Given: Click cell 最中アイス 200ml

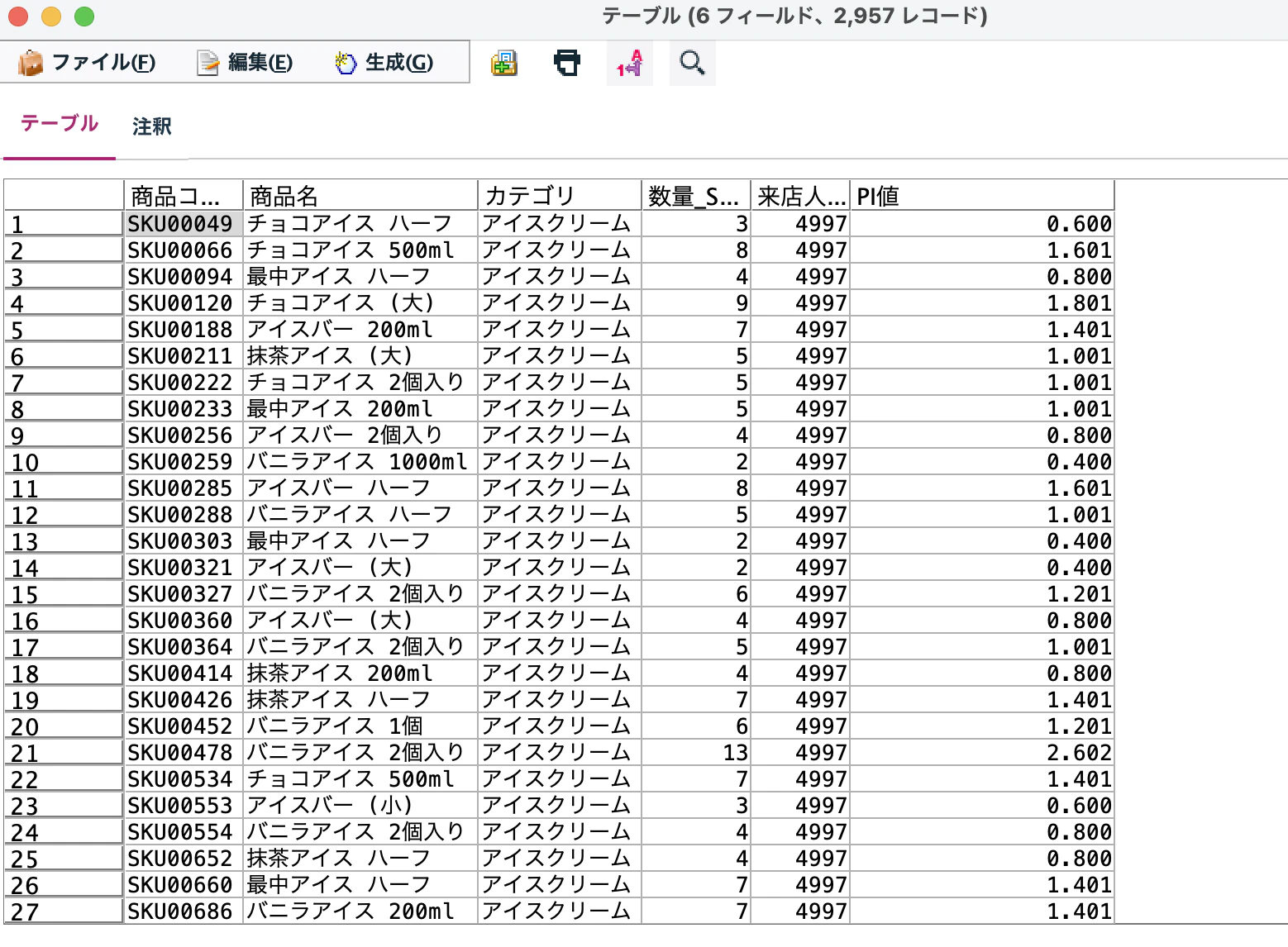Looking at the screenshot, I should point(360,409).
